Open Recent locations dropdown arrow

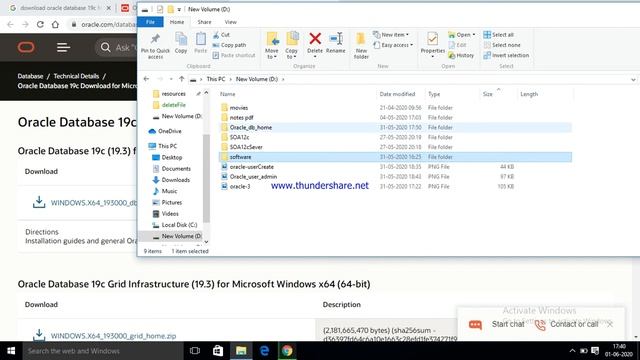pos(171,79)
